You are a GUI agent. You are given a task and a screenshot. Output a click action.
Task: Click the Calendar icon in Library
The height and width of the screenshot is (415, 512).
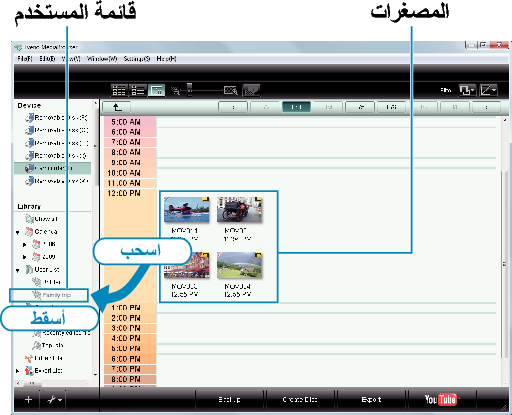point(29,232)
